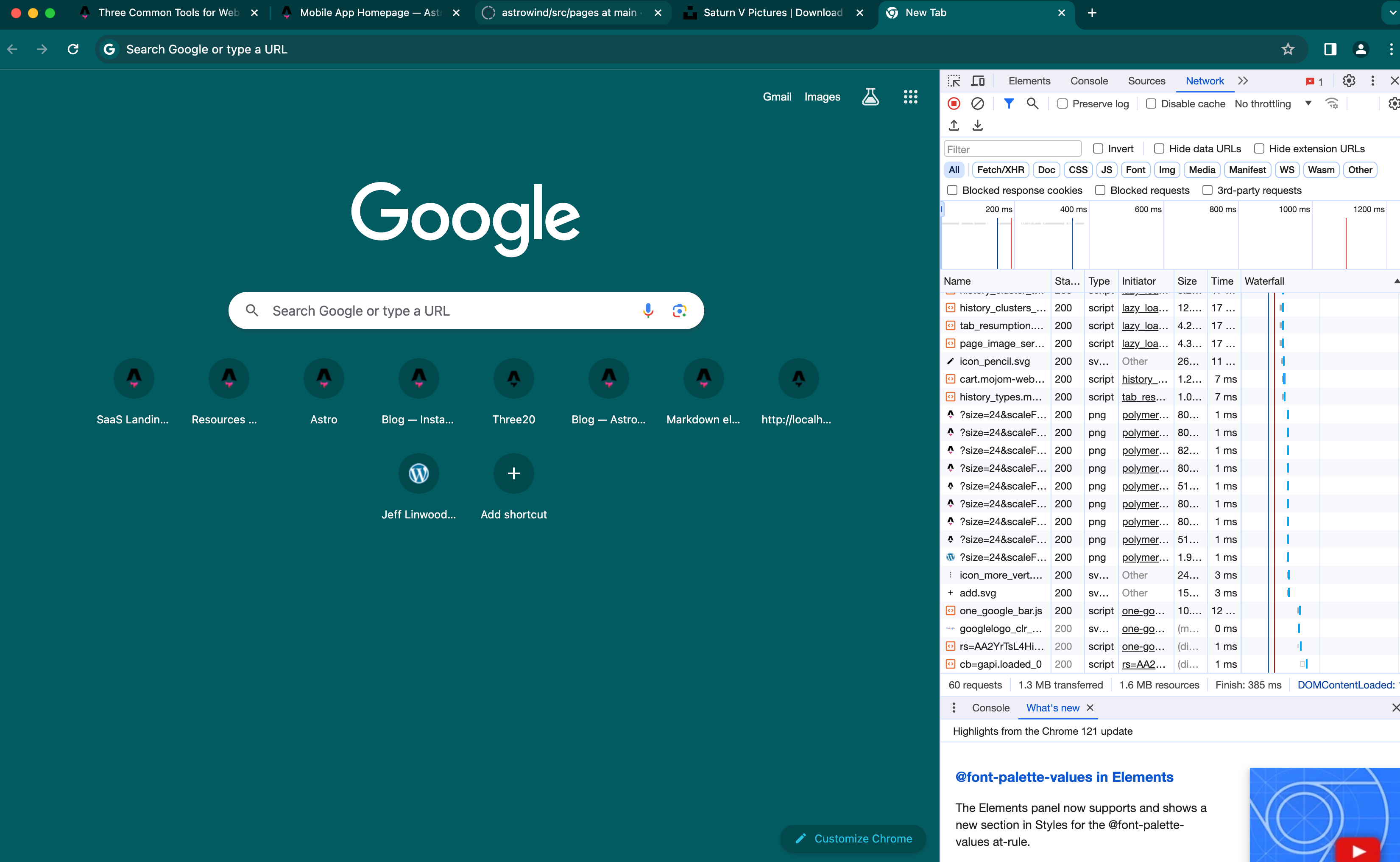Expand hidden DevTools panels with the chevron
This screenshot has width=1400, height=862.
click(x=1243, y=80)
